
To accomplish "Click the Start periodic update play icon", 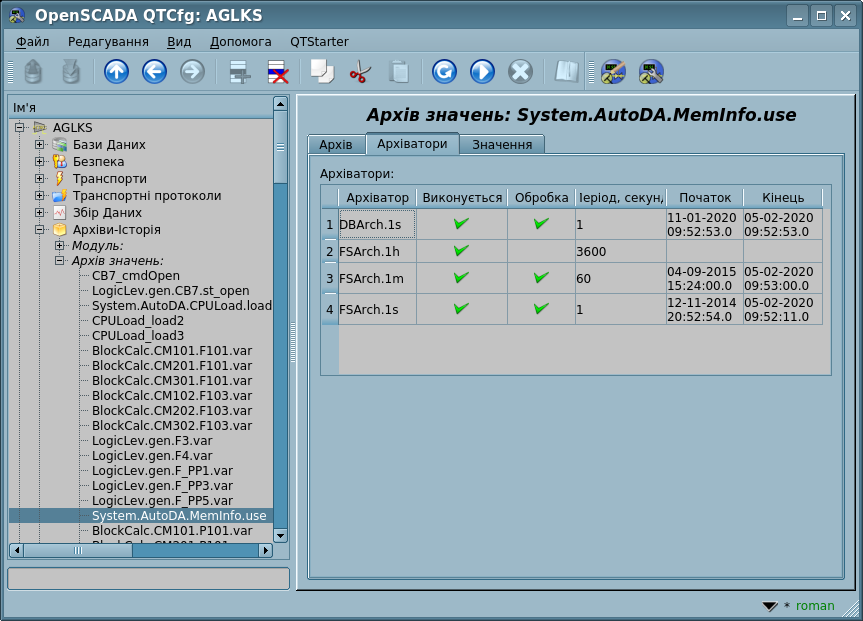I will (482, 71).
